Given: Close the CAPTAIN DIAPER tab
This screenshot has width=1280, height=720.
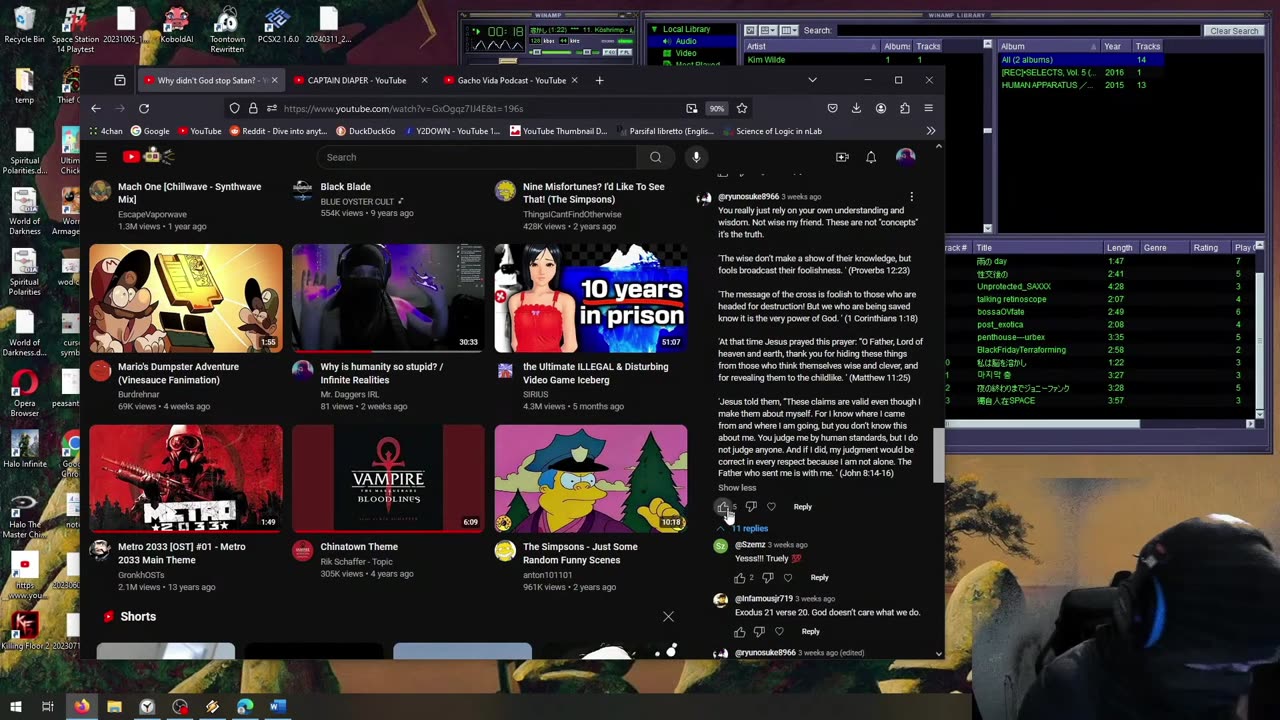Looking at the screenshot, I should click(x=424, y=80).
